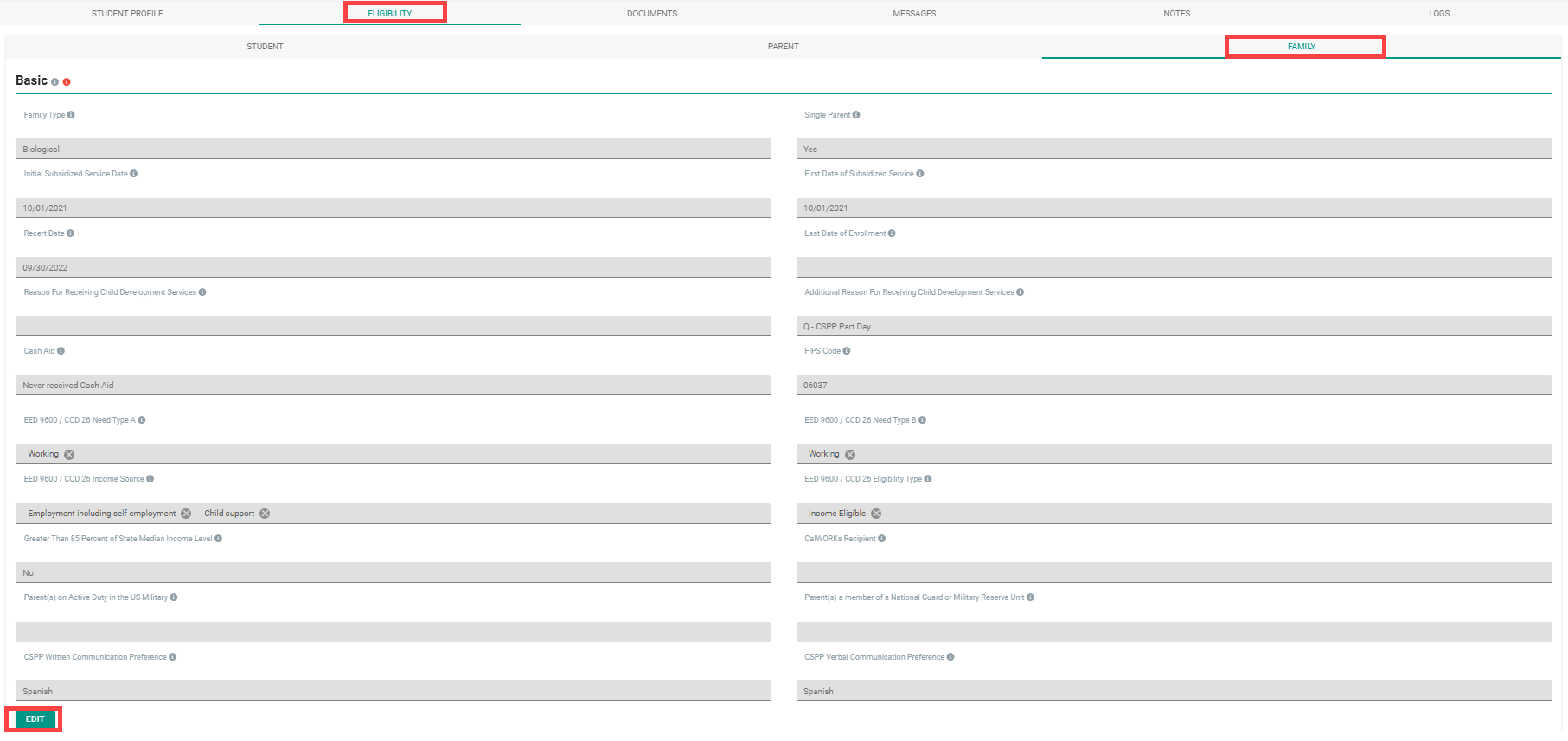
Task: Click the FIPS Code field 06037
Action: point(1174,386)
